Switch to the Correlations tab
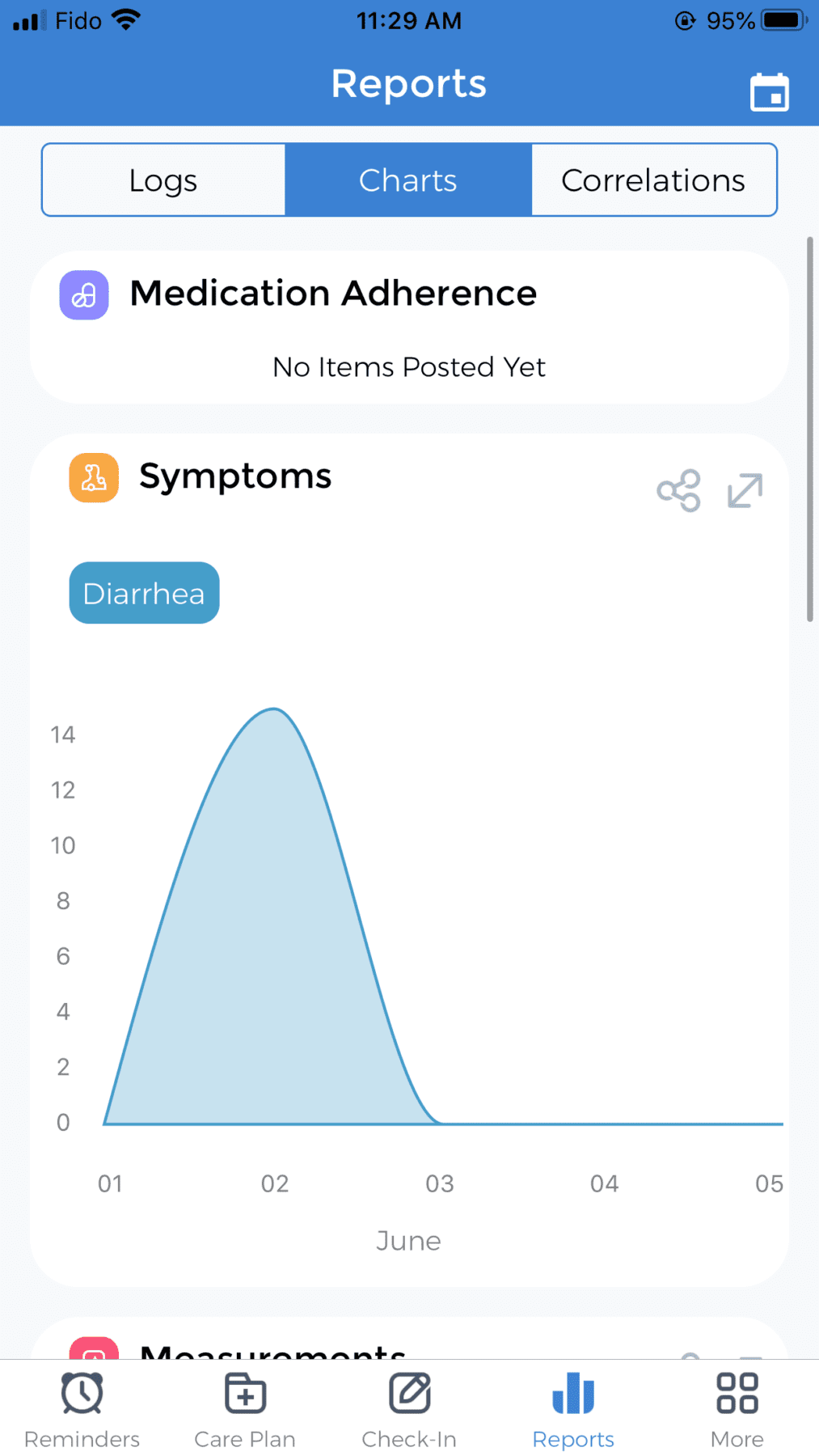This screenshot has height=1456, width=819. click(x=653, y=180)
